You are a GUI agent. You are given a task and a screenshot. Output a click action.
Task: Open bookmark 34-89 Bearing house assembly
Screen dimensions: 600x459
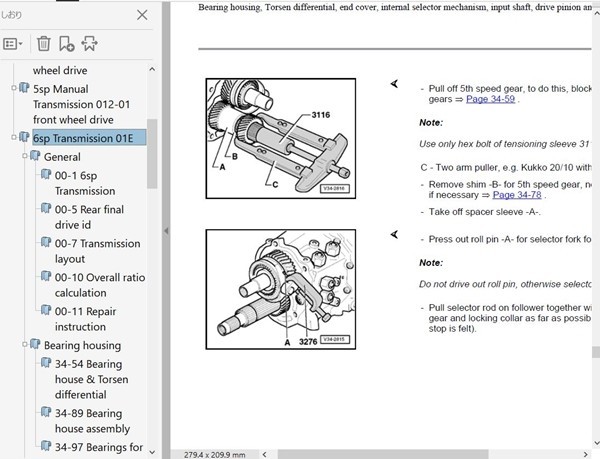point(92,421)
